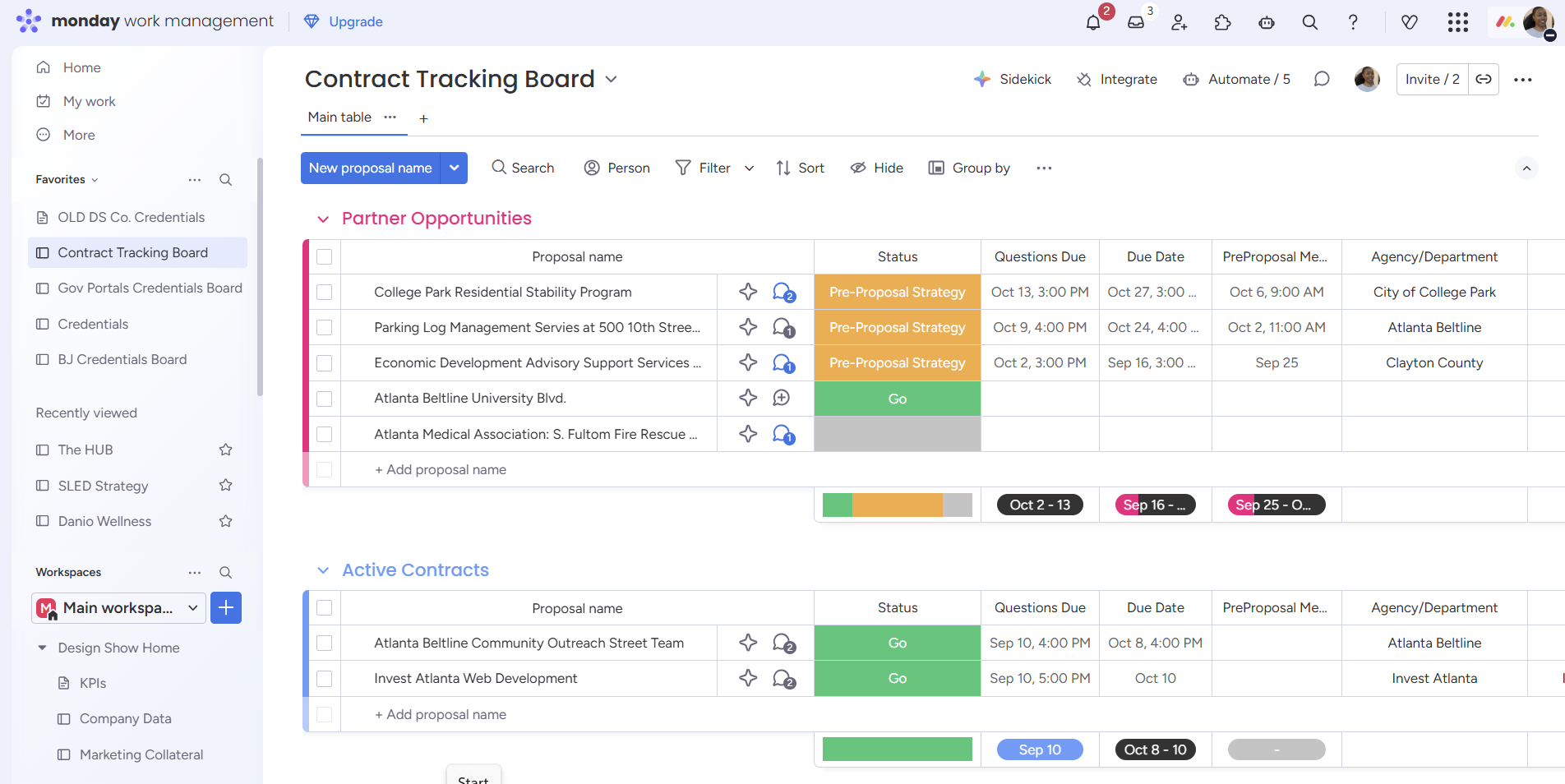Screen dimensions: 1565x784
Task: Add update to Atlanta Beltline University Blvd.
Action: pos(782,398)
